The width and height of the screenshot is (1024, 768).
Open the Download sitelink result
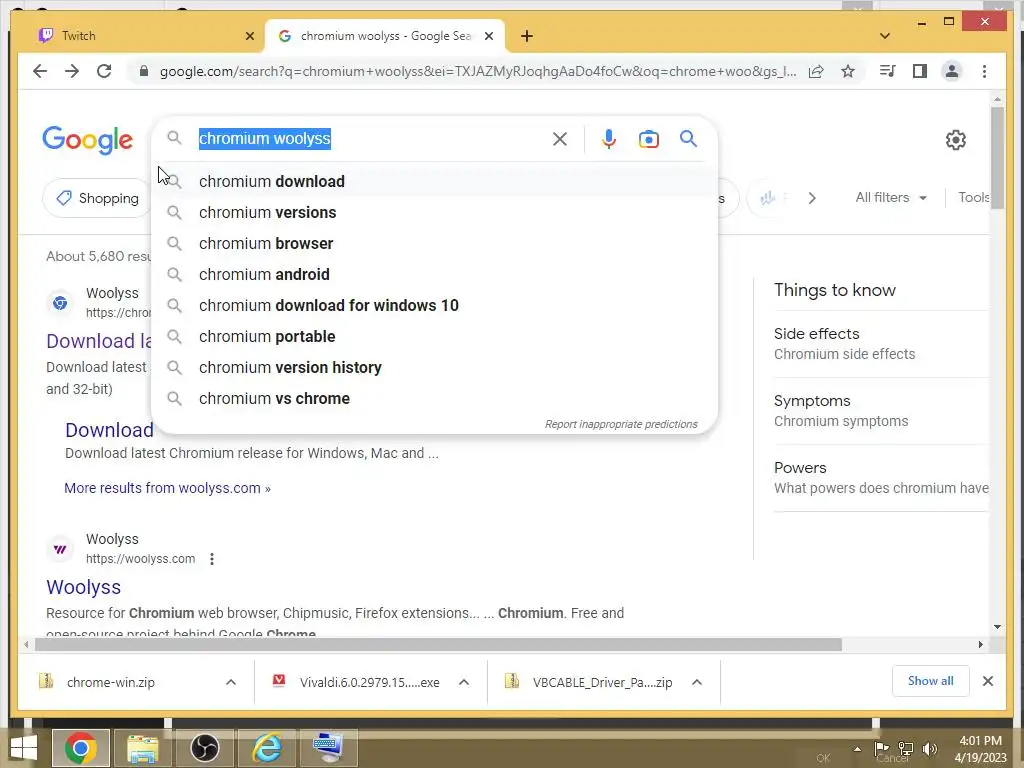(x=109, y=430)
